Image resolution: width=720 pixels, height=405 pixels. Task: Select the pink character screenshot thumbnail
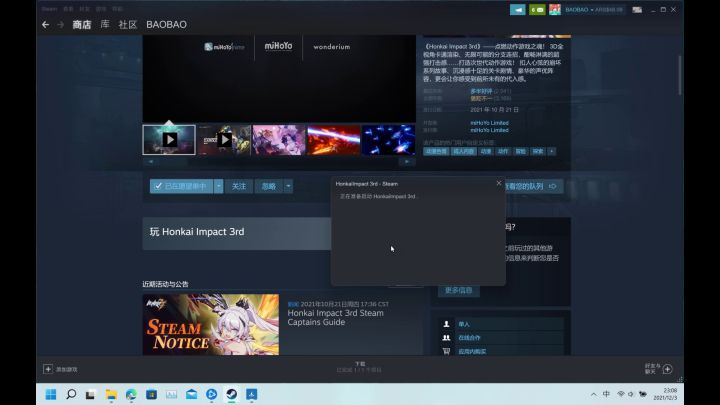pyautogui.click(x=279, y=140)
